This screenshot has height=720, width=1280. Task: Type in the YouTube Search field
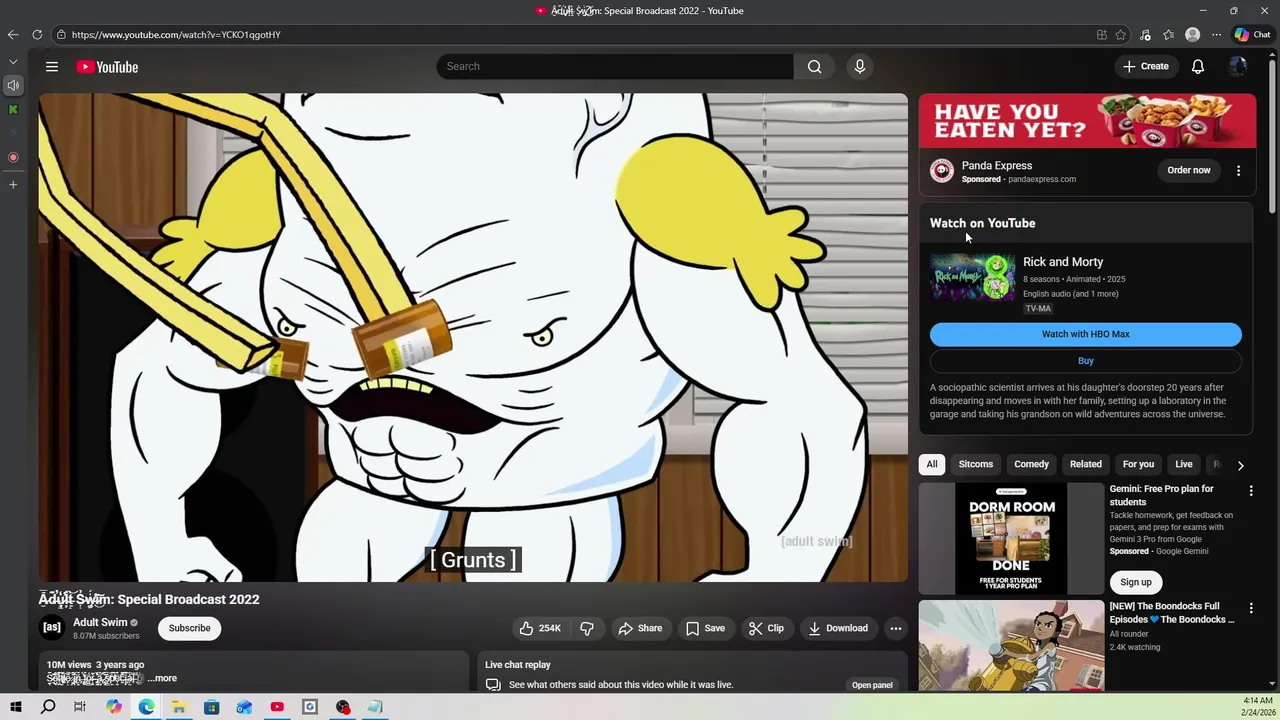pyautogui.click(x=615, y=67)
